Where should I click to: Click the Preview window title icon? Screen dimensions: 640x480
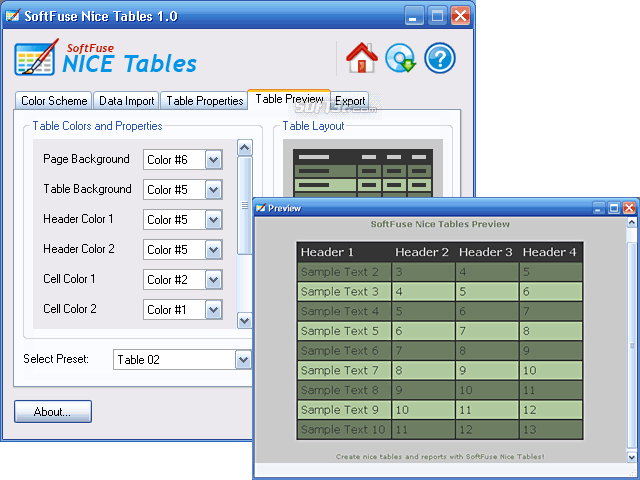click(x=260, y=208)
